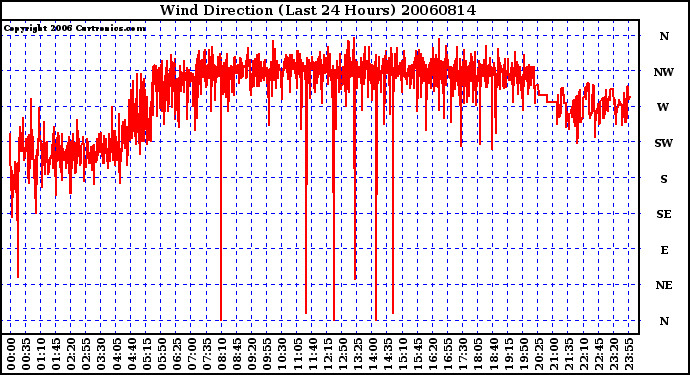
Task: Click the '11:05' time axis label
Action: tap(297, 354)
